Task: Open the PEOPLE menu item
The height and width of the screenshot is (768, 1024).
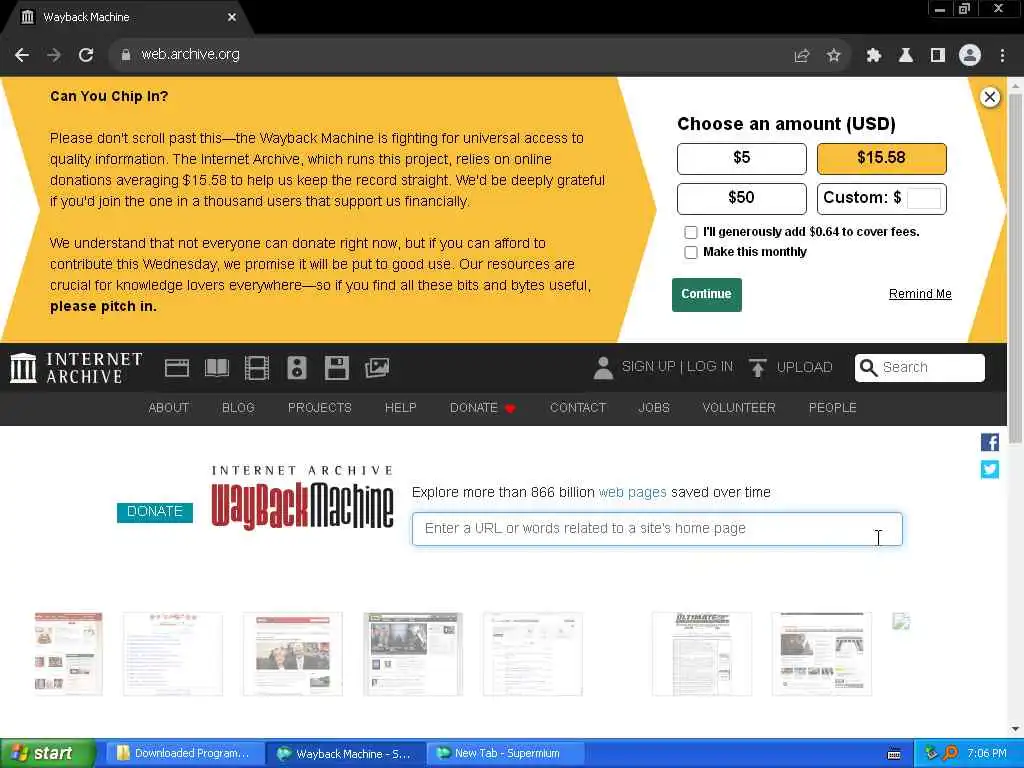Action: (x=832, y=408)
